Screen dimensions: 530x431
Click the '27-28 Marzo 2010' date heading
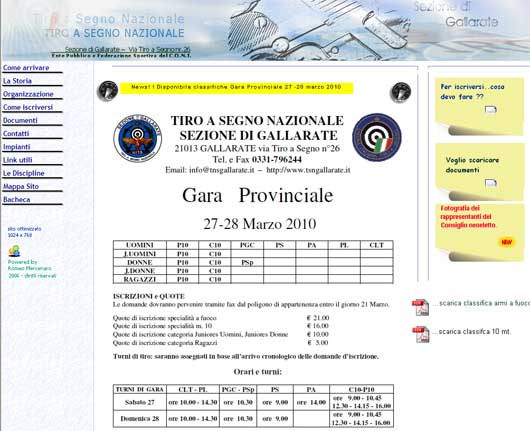pyautogui.click(x=260, y=224)
